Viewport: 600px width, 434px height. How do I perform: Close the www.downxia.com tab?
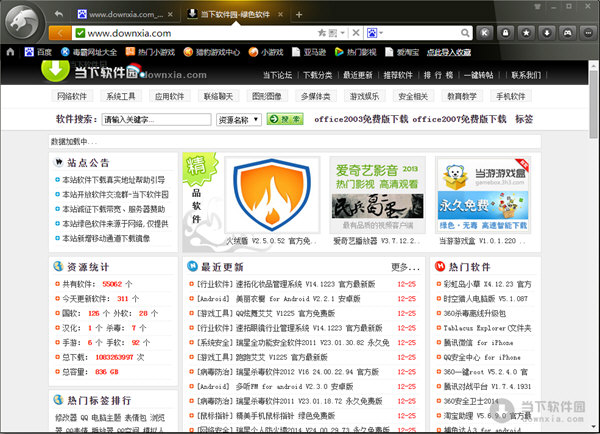click(x=170, y=15)
